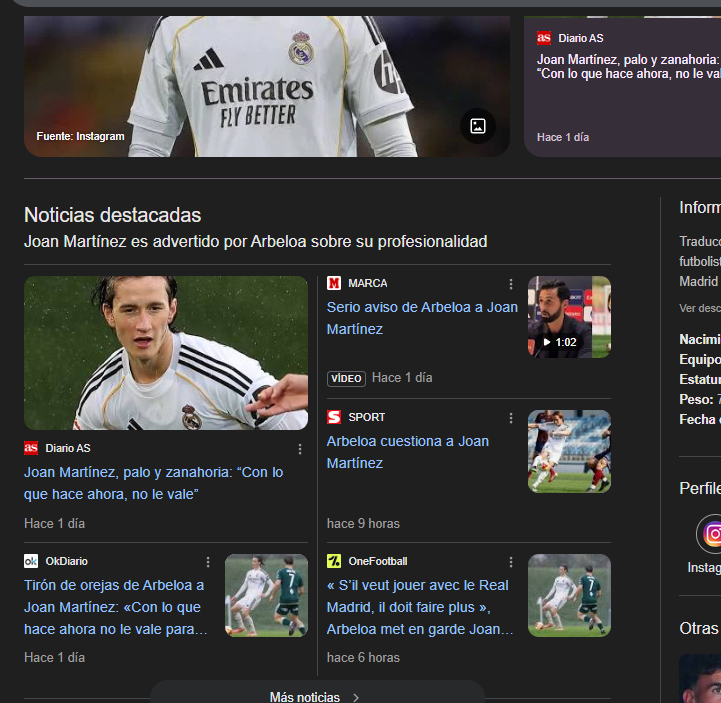721x703 pixels.
Task: Open the three-dot menu for SPORT article
Action: (511, 418)
